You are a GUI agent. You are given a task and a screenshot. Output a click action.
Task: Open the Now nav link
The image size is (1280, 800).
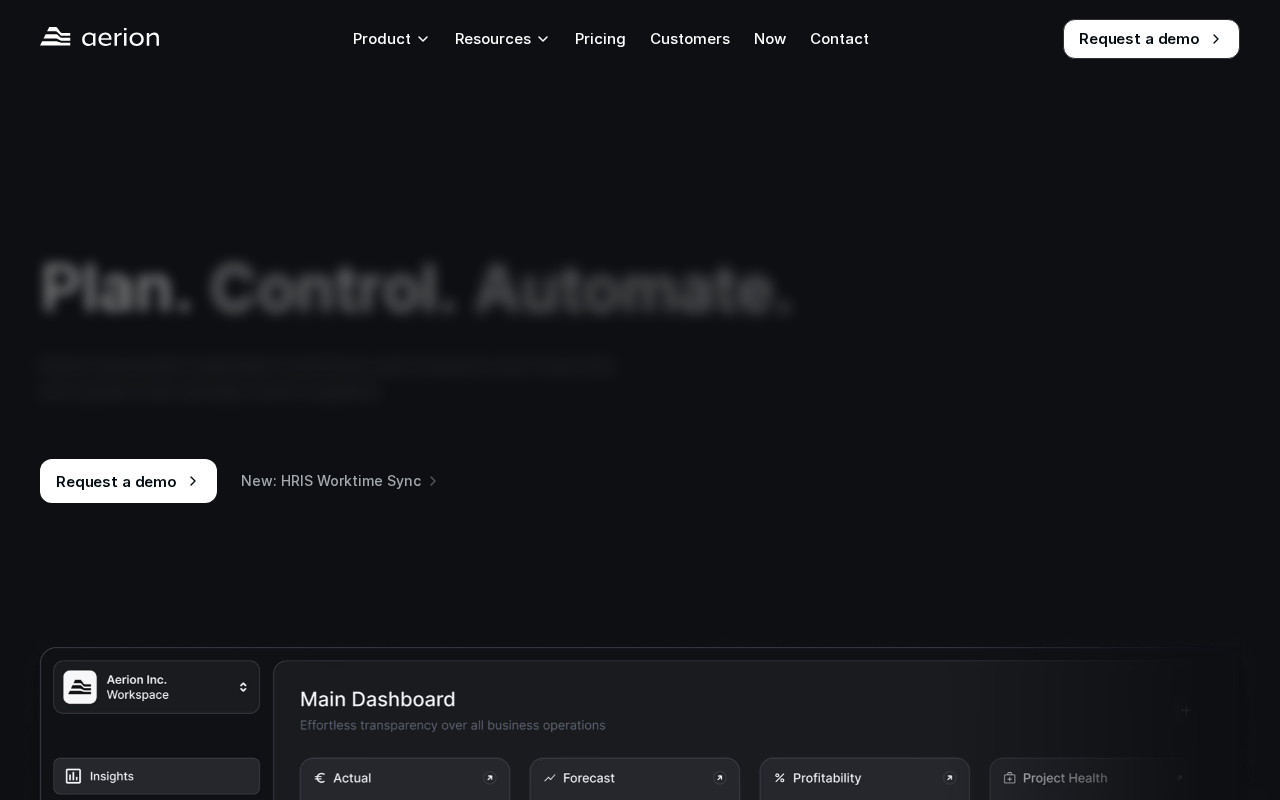pyautogui.click(x=770, y=39)
